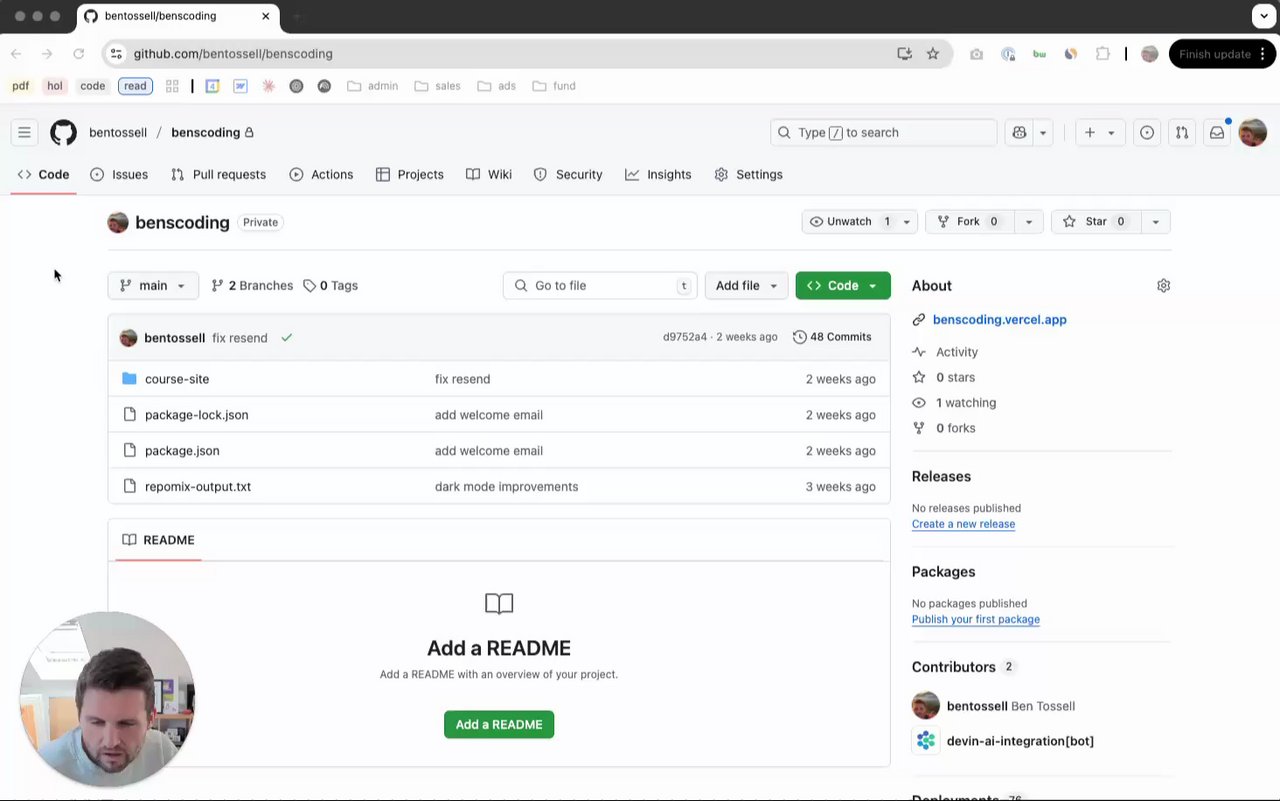Open the Chrome extensions puzzle icon
The height and width of the screenshot is (801, 1280).
[1103, 54]
